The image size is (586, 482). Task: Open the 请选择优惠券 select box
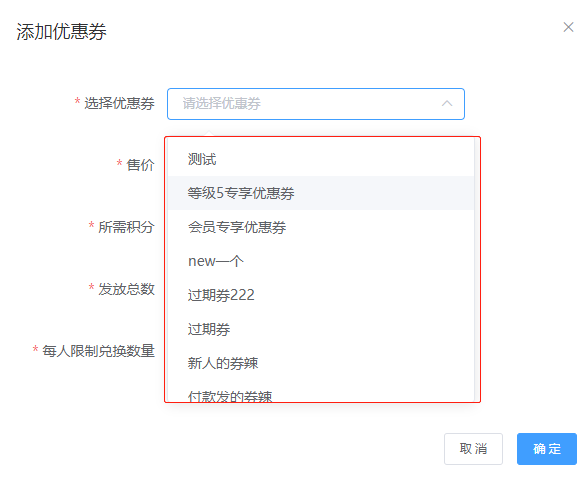click(316, 104)
